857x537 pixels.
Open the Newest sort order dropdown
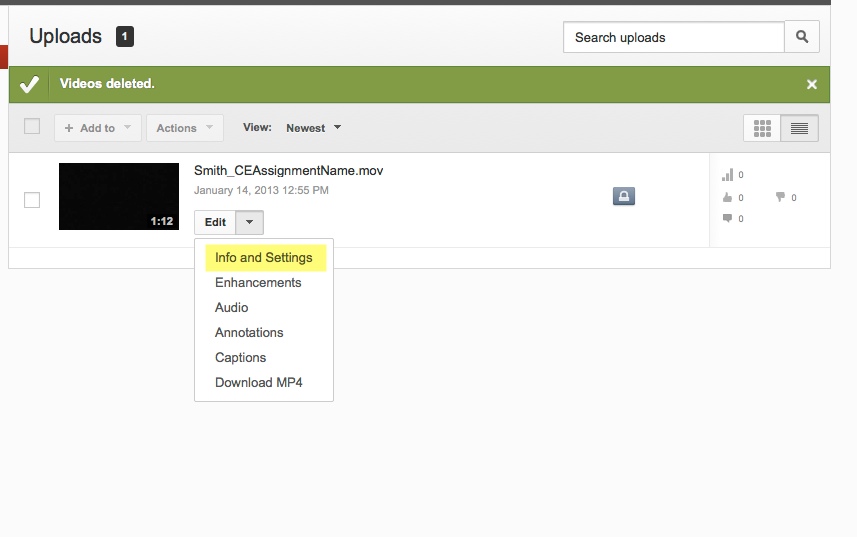click(313, 128)
